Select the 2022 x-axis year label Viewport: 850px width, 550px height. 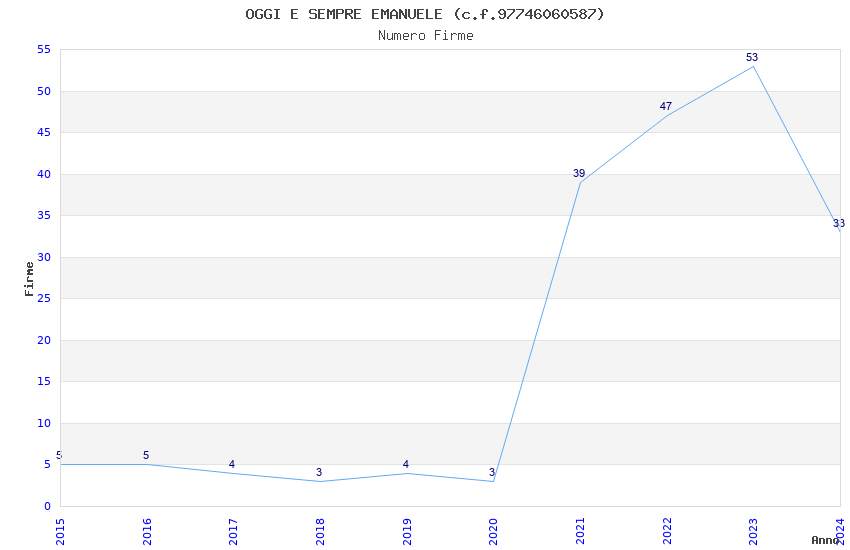pos(667,532)
